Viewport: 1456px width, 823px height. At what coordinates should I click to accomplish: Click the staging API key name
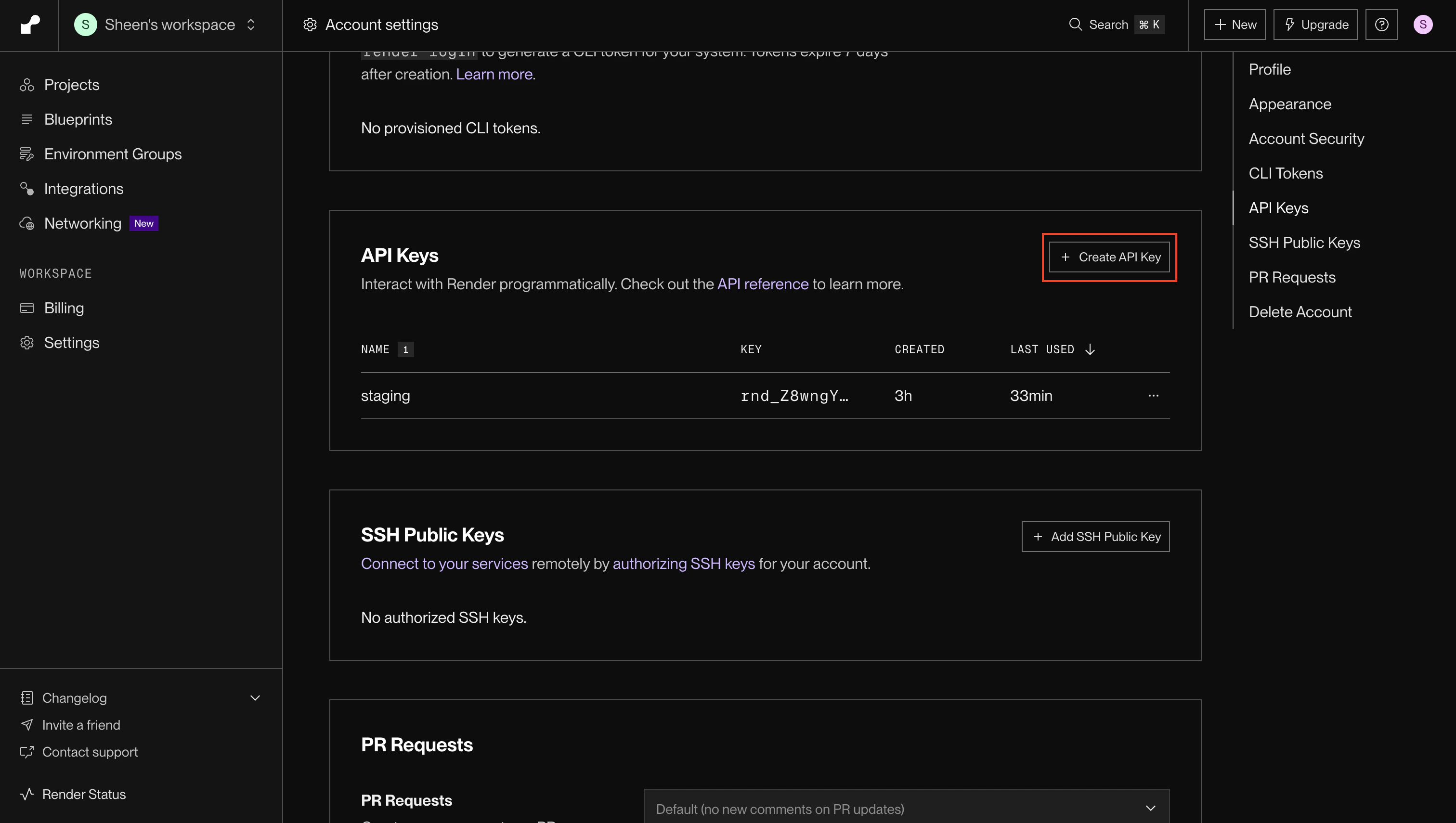386,396
